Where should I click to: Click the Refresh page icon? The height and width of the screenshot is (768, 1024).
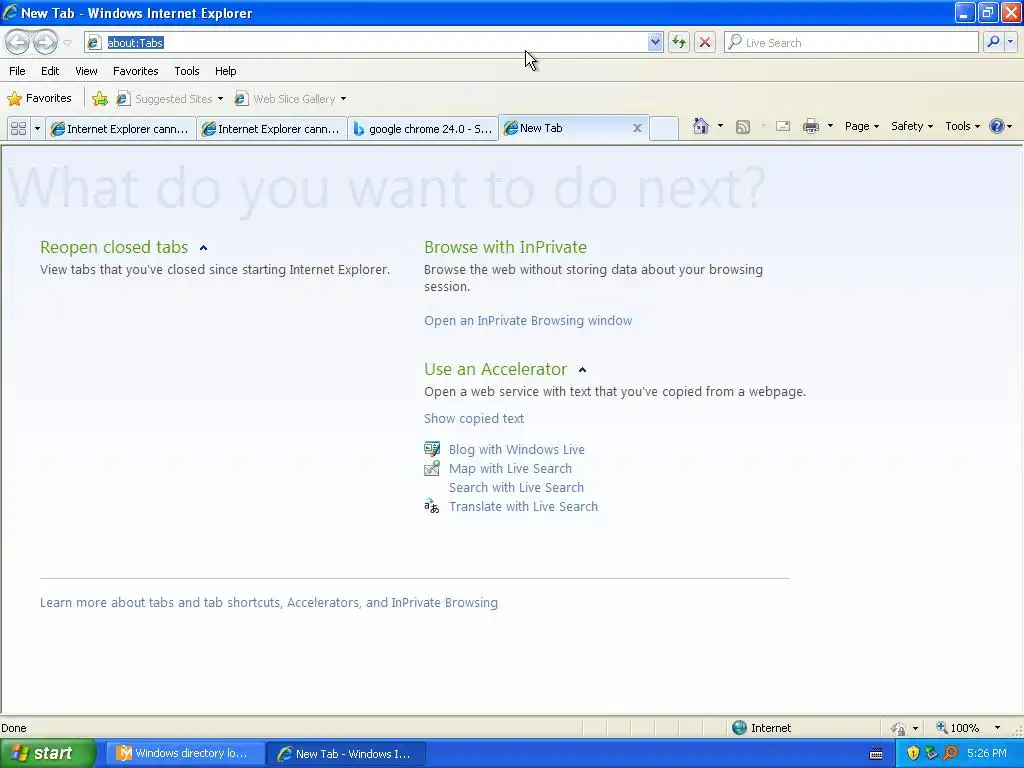click(679, 42)
